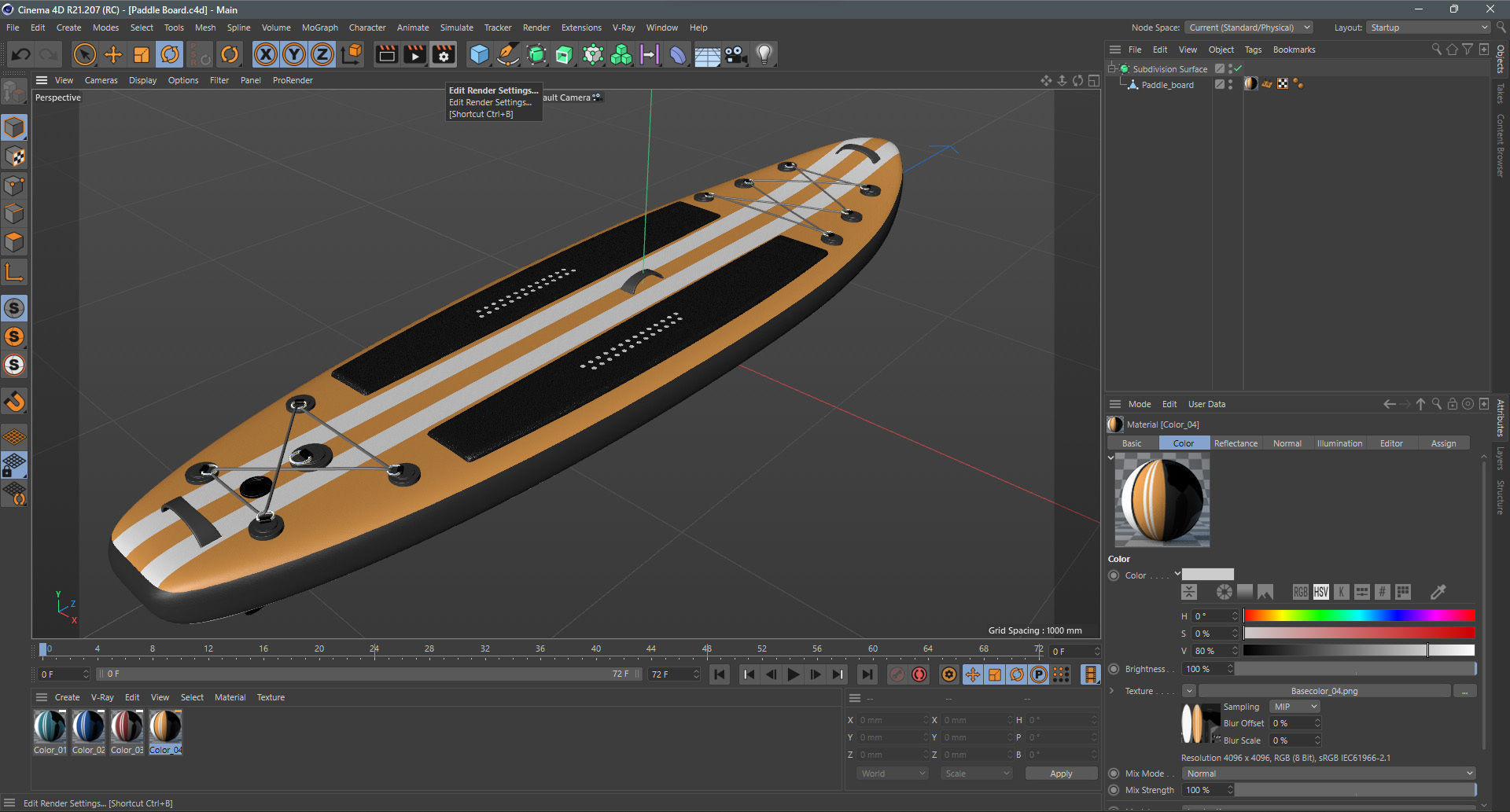
Task: Select the Move tool
Action: point(113,54)
